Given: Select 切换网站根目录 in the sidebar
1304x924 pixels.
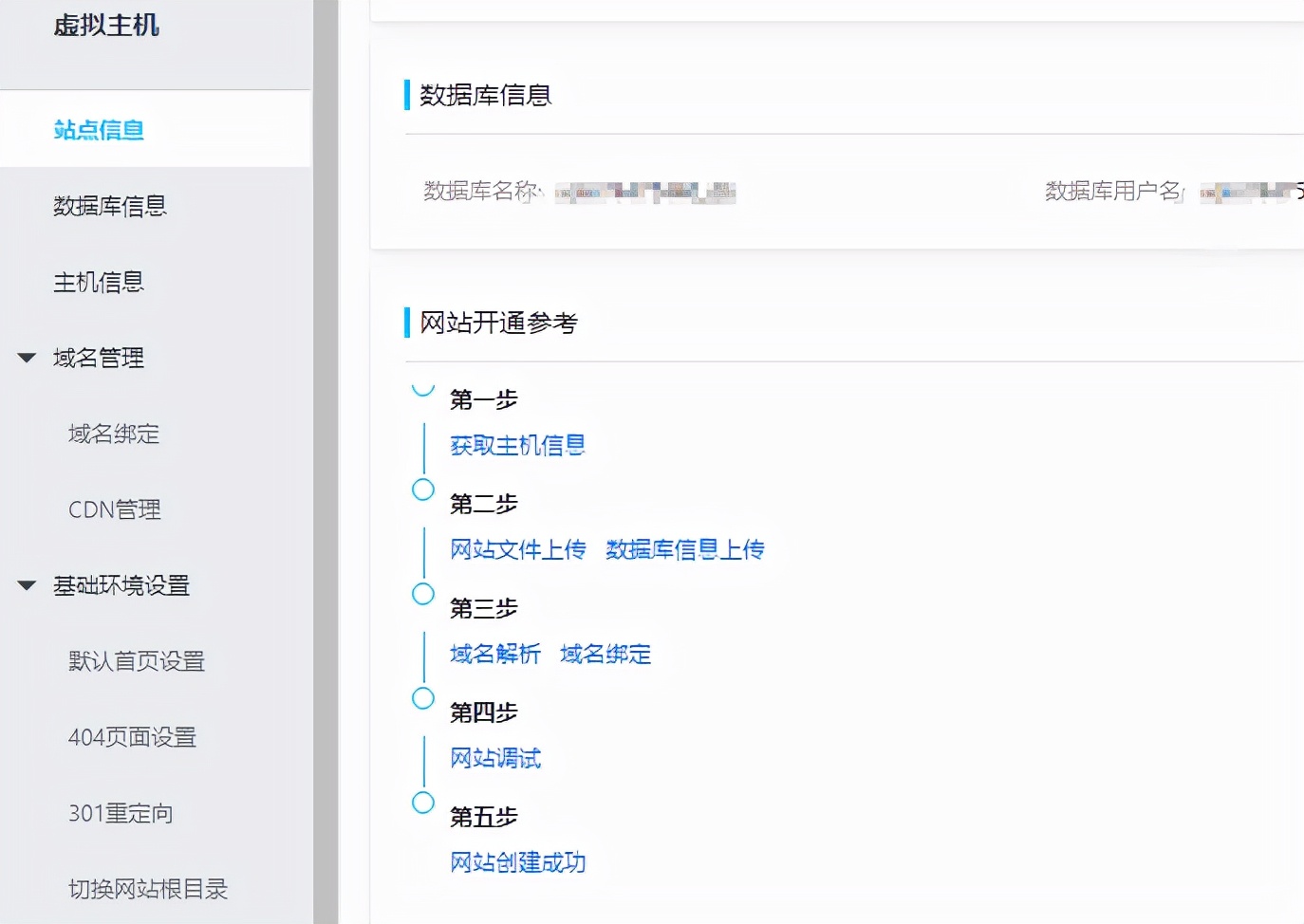Looking at the screenshot, I should 149,889.
